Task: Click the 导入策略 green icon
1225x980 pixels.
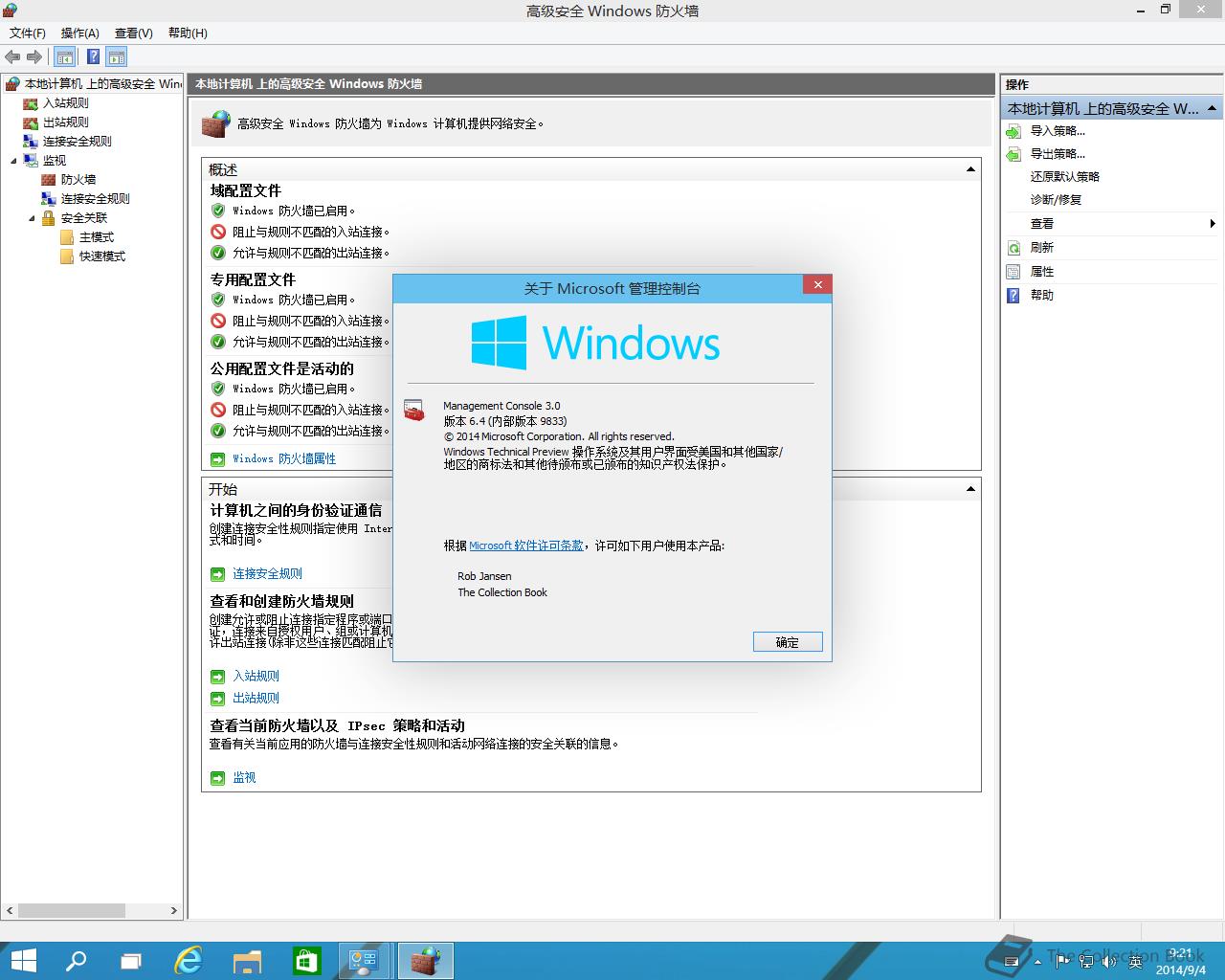Action: click(1014, 131)
